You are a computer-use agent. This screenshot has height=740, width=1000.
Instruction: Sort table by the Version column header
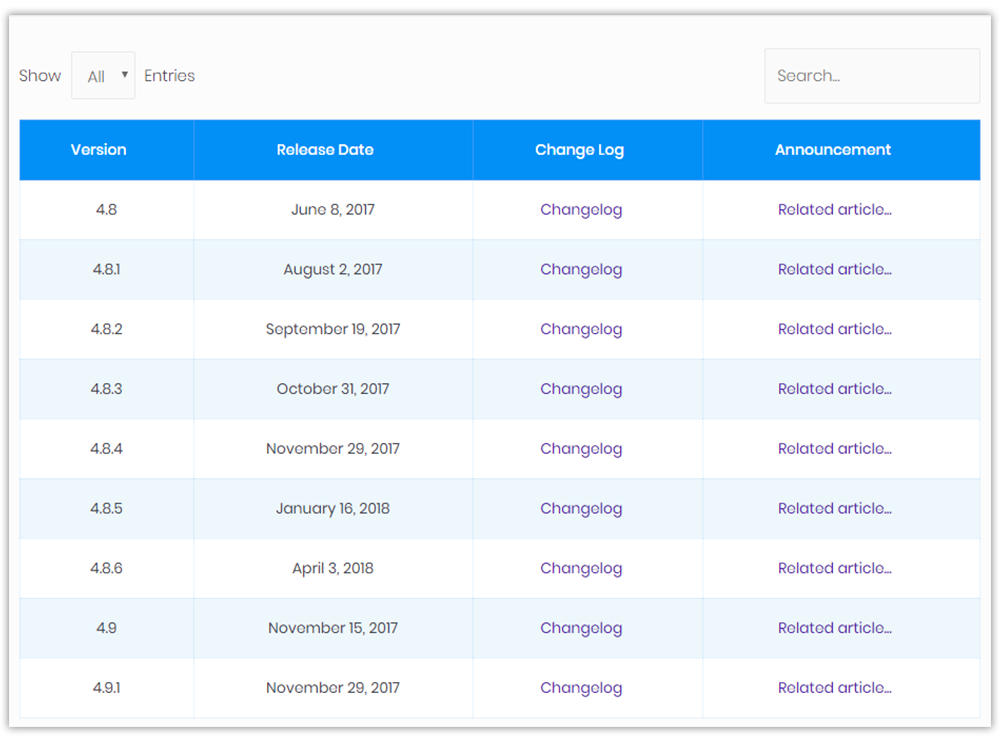click(98, 149)
